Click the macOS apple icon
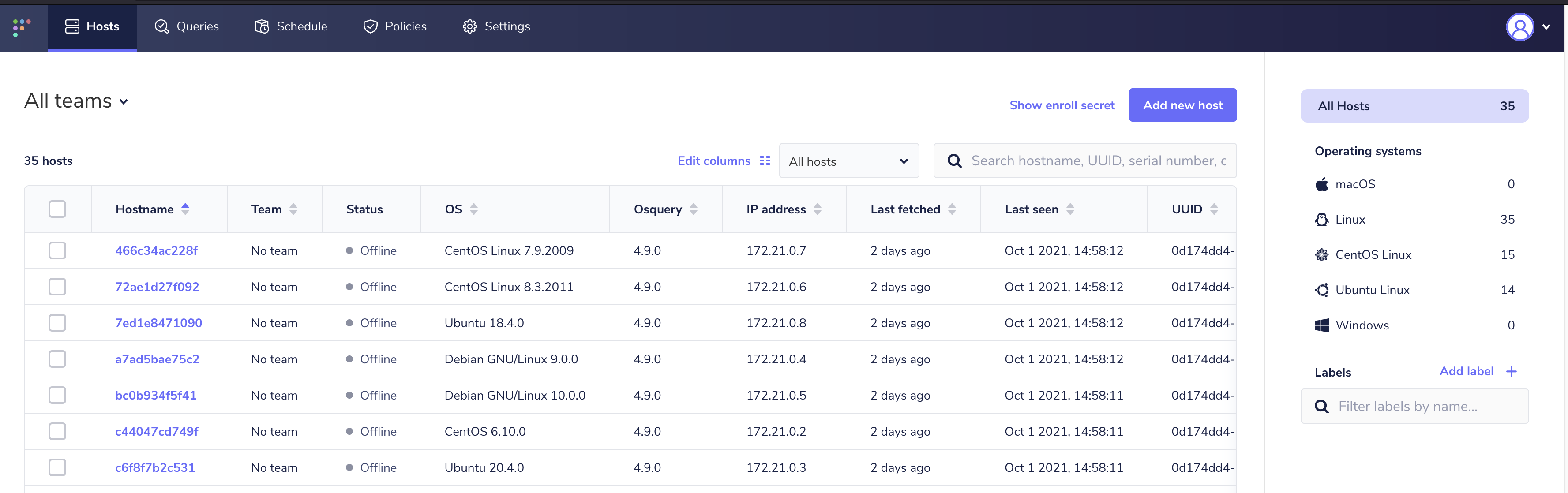Viewport: 1568px width, 493px height. [x=1321, y=184]
